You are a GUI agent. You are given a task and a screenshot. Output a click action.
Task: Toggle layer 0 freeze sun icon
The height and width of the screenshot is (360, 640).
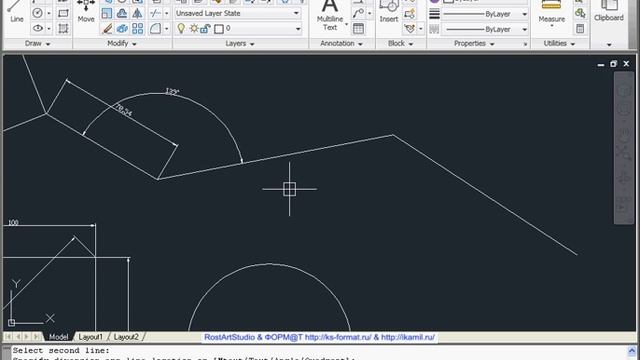(194, 29)
